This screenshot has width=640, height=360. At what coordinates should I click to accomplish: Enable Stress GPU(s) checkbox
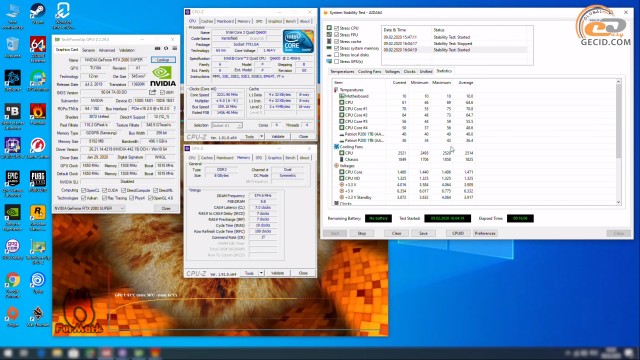click(337, 61)
